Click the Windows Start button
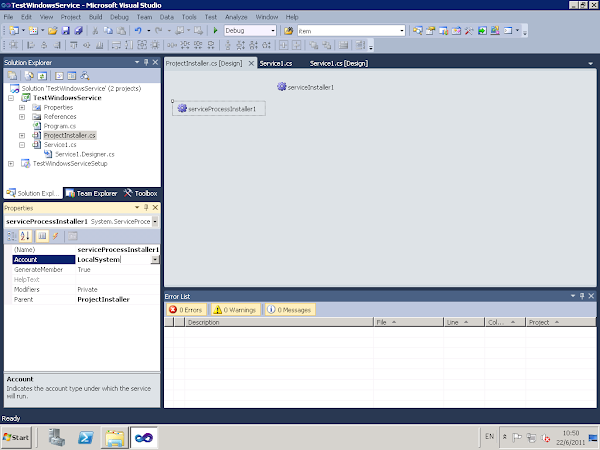 click(16, 437)
